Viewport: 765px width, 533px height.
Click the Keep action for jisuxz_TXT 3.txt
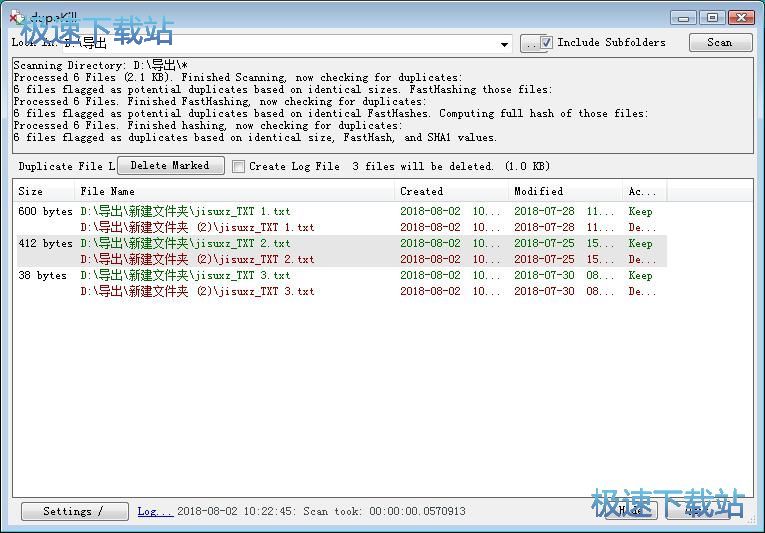[x=640, y=276]
